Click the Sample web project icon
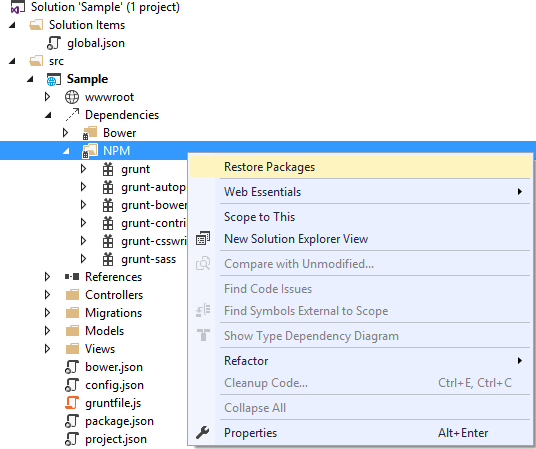Image resolution: width=536 pixels, height=449 pixels. click(54, 79)
